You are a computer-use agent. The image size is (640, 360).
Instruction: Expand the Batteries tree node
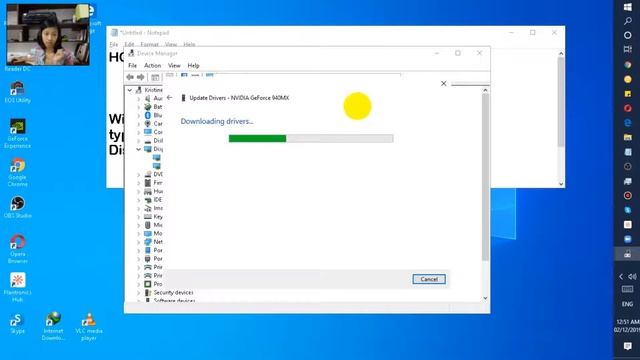[138, 107]
